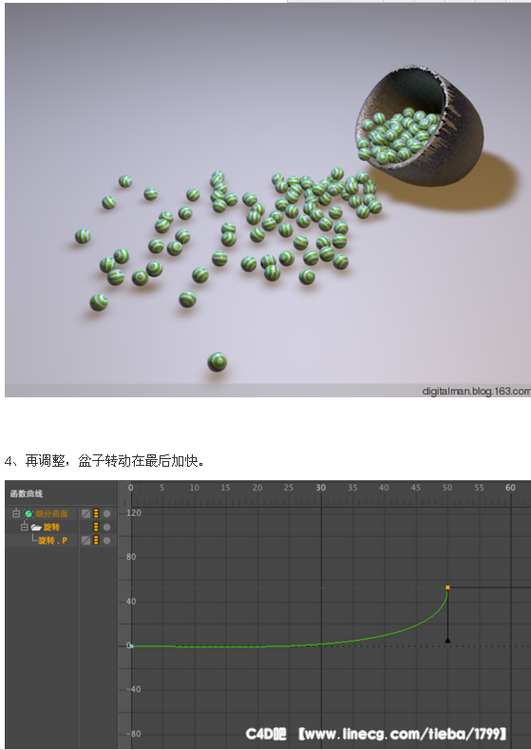Toggle the gray dot for 细分曲面

(x=107, y=513)
